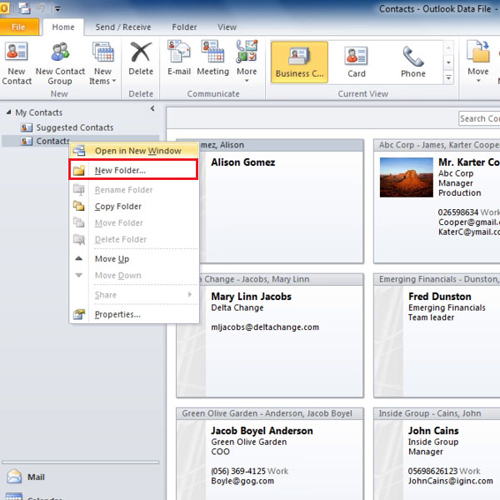This screenshot has height=500, width=500.
Task: Open Properties... from context menu
Action: point(134,314)
